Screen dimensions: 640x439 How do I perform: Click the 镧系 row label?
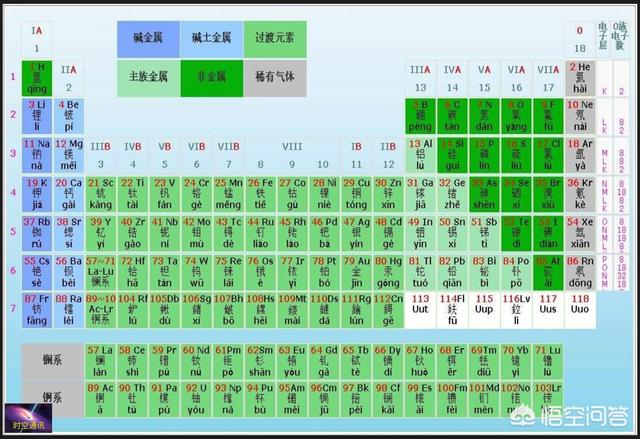[x=51, y=357]
